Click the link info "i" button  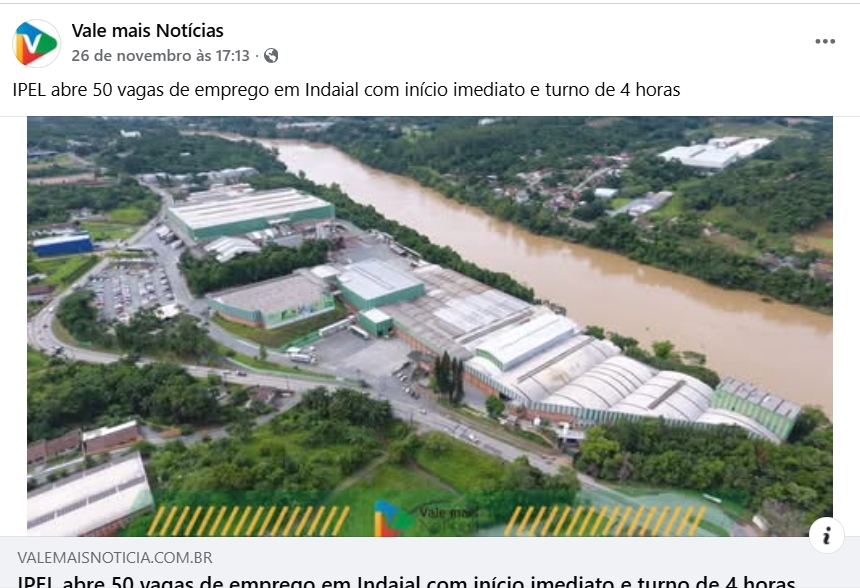827,535
